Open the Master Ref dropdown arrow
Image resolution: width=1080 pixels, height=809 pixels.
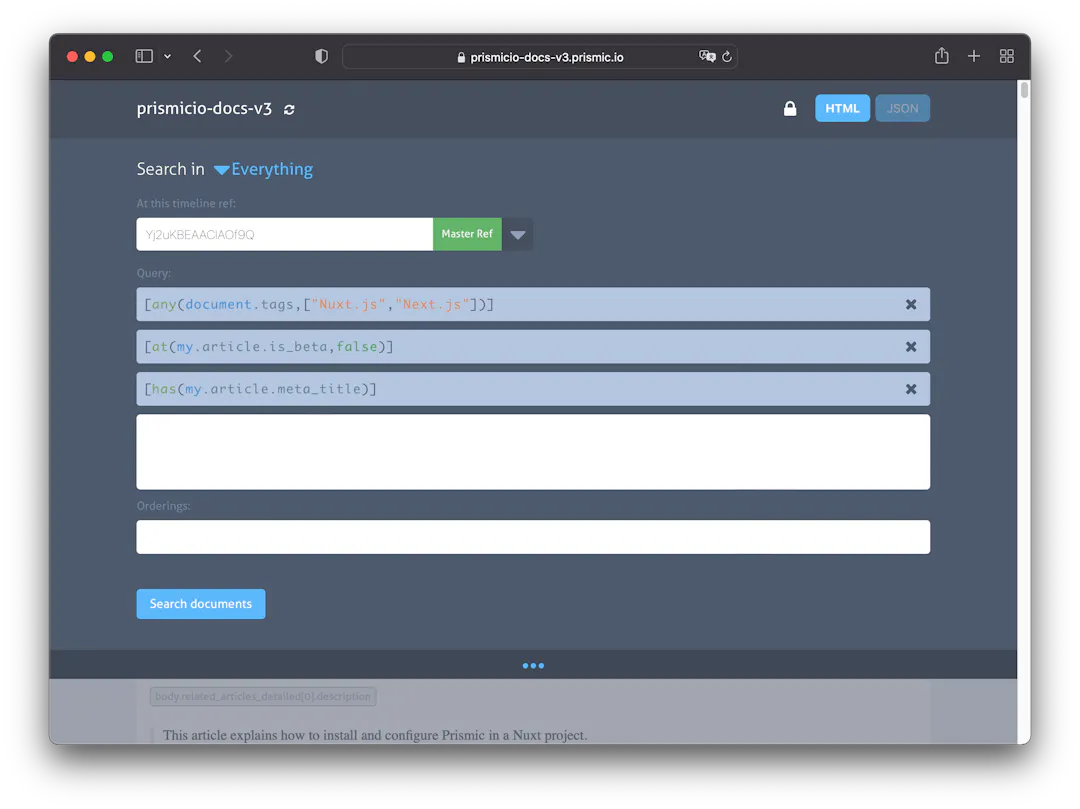[x=517, y=233]
